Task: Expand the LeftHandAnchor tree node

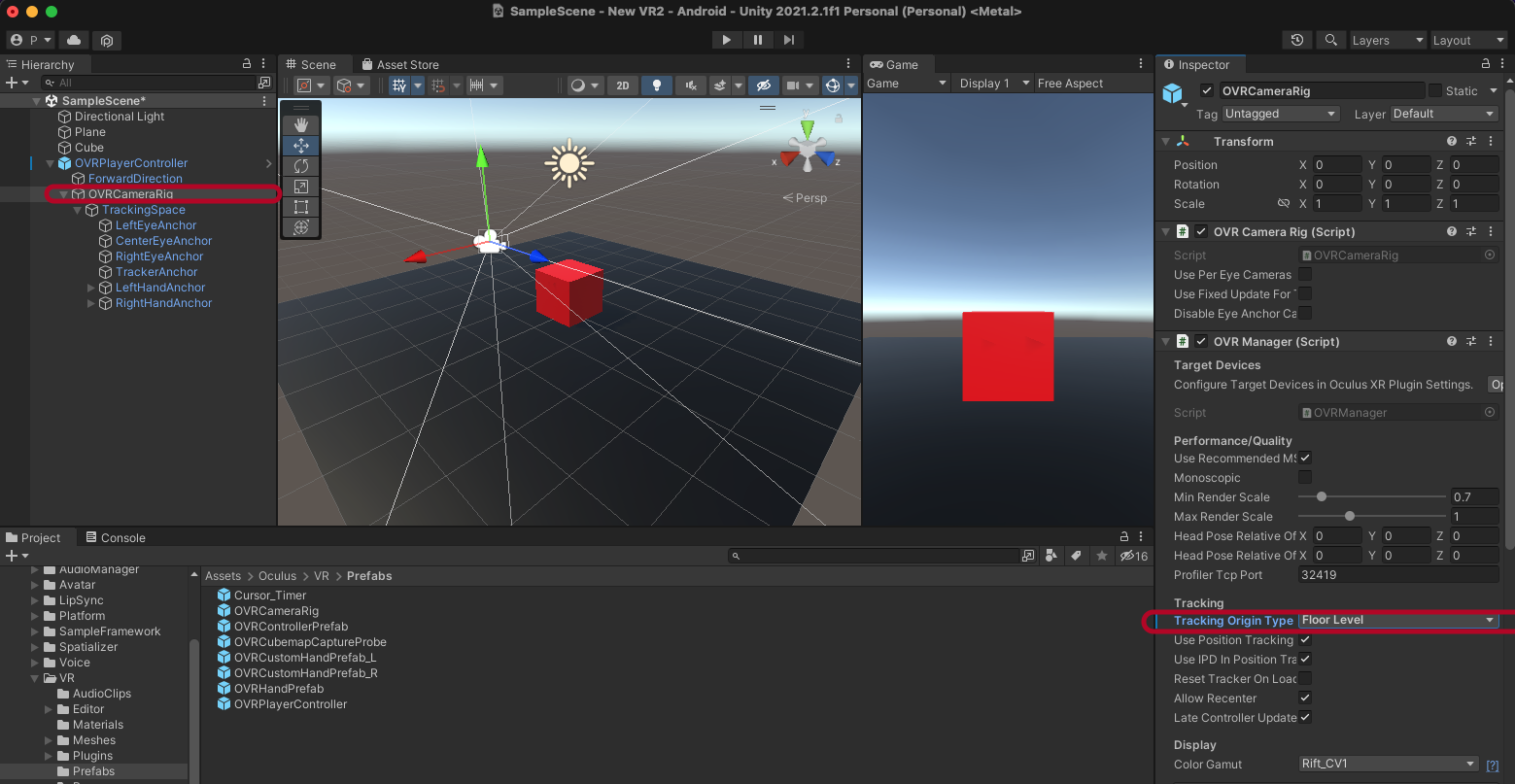Action: [91, 288]
